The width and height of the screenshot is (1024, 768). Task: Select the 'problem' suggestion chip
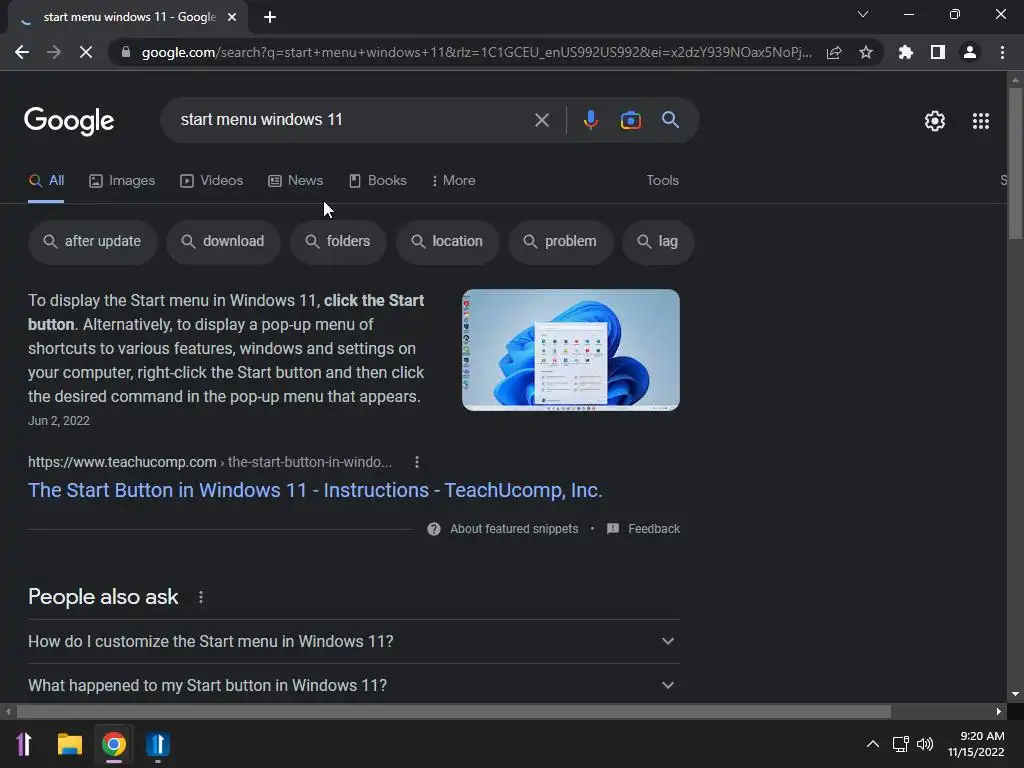point(561,242)
